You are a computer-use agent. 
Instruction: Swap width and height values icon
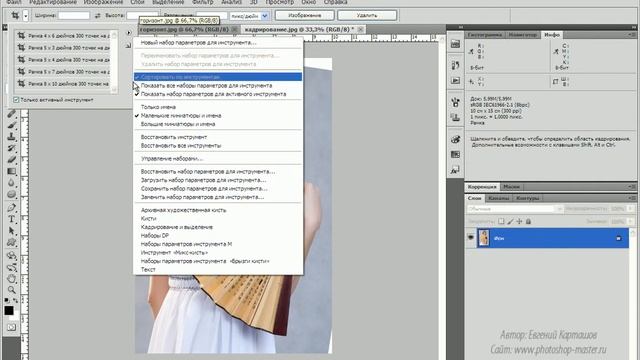pyautogui.click(x=97, y=16)
